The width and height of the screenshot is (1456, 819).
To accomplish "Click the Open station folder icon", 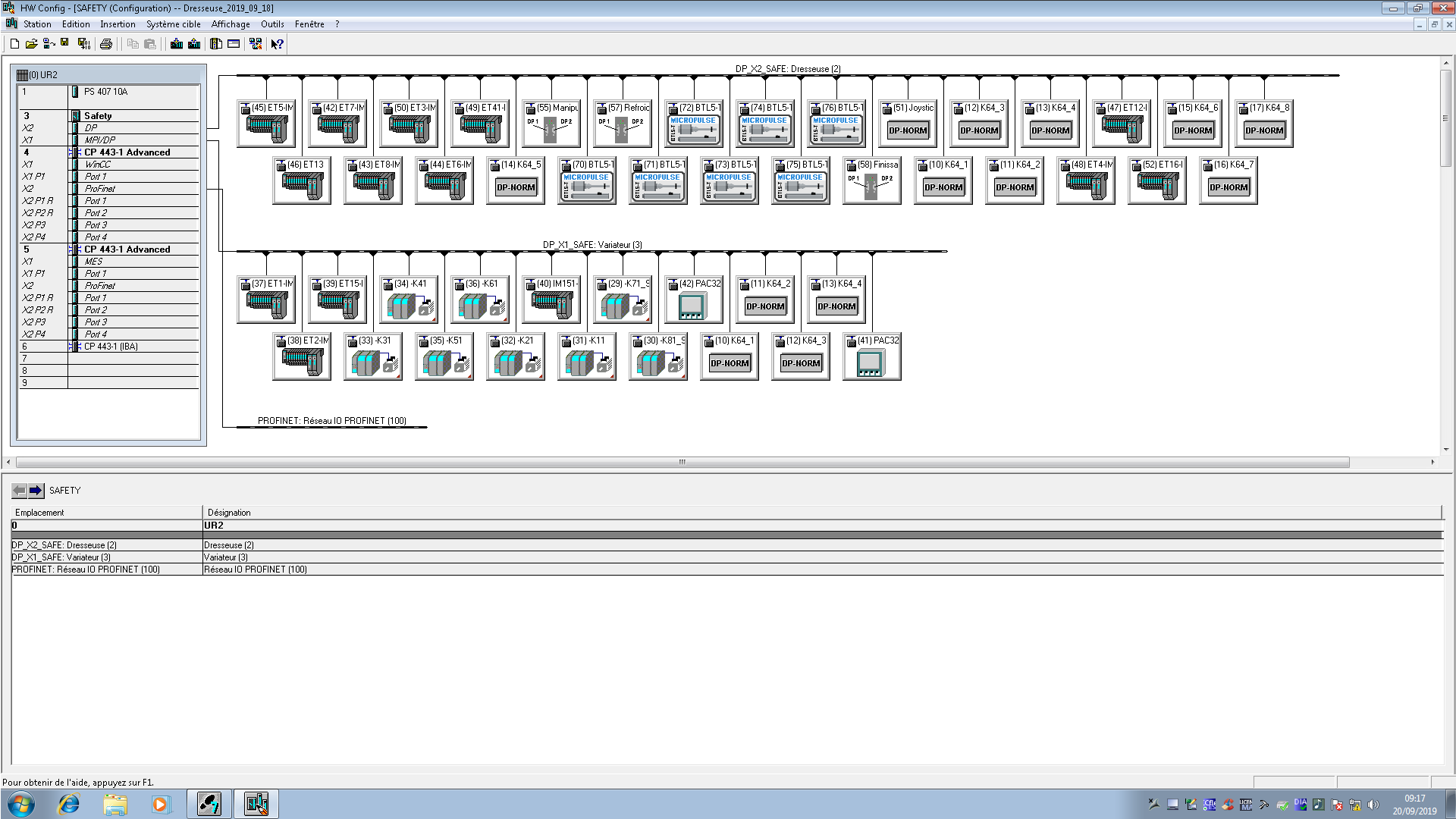I will [x=31, y=44].
